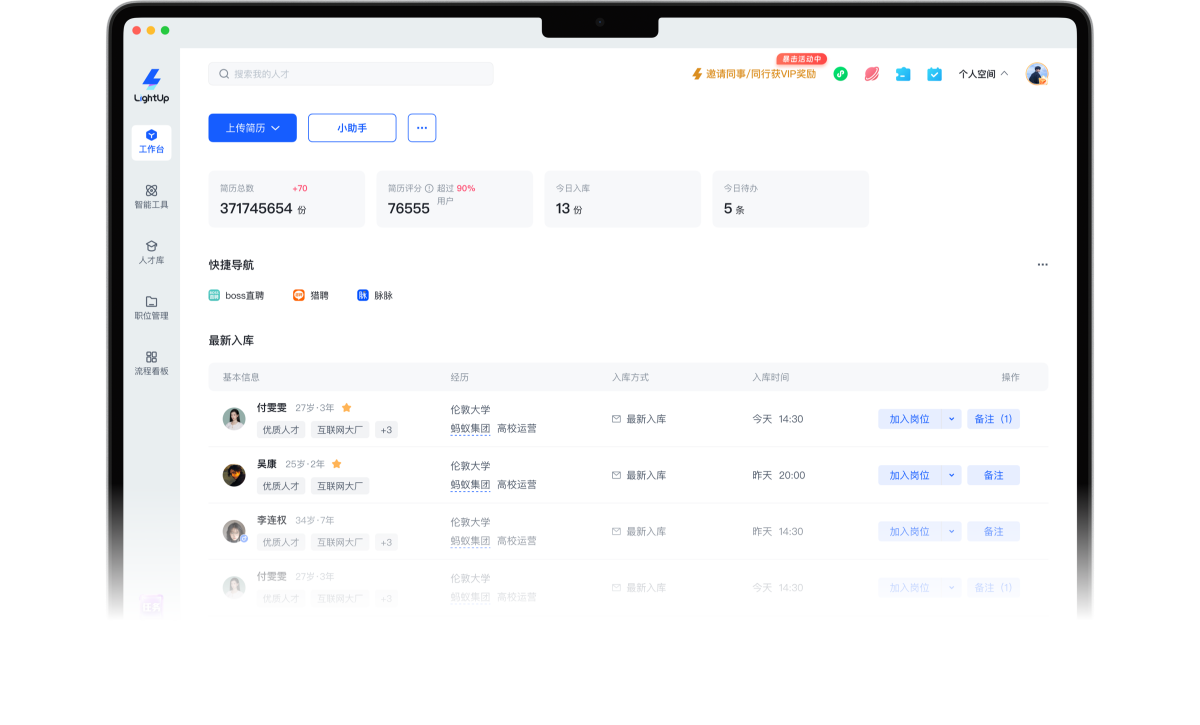Screen dimensions: 1200x725
Task: Open the user profile avatar
Action: (1036, 74)
